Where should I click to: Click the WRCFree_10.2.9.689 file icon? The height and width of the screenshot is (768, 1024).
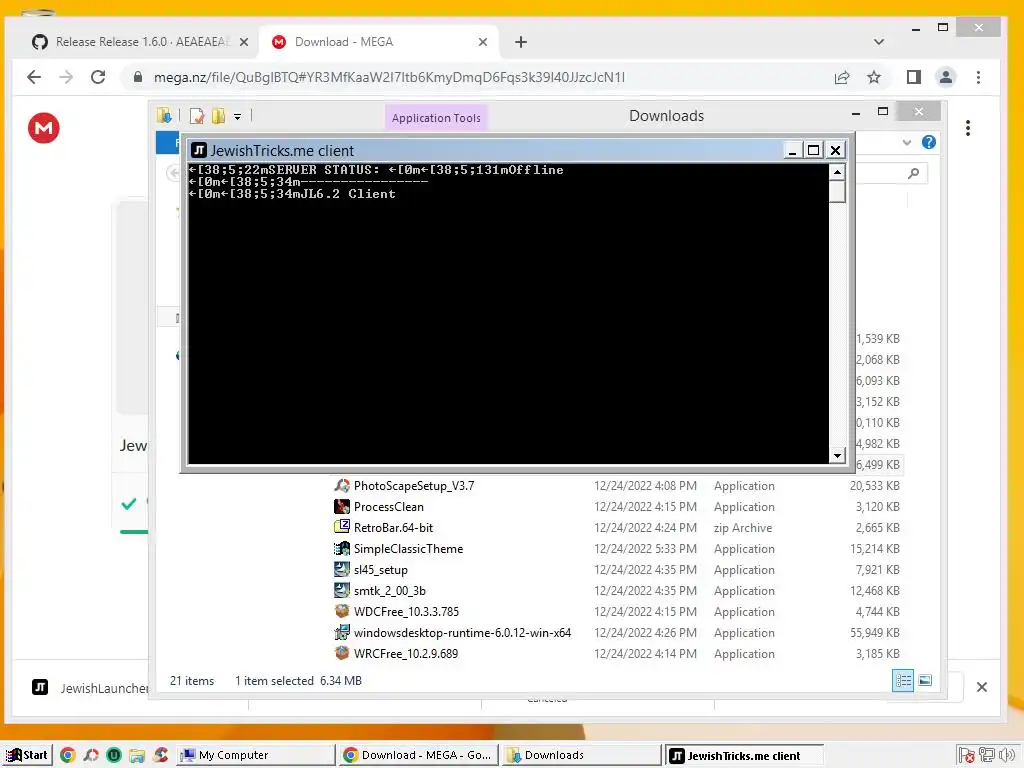[x=342, y=653]
